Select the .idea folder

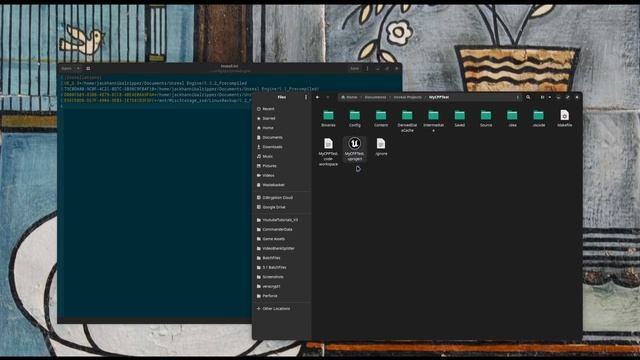[512, 118]
